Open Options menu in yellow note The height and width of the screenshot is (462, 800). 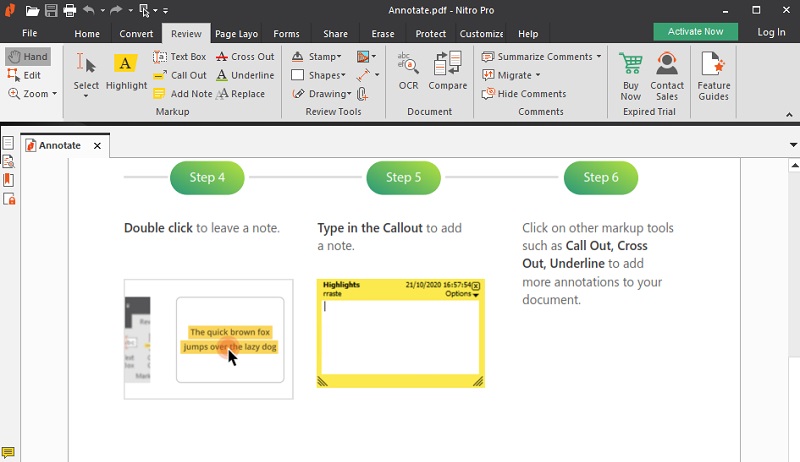click(461, 294)
